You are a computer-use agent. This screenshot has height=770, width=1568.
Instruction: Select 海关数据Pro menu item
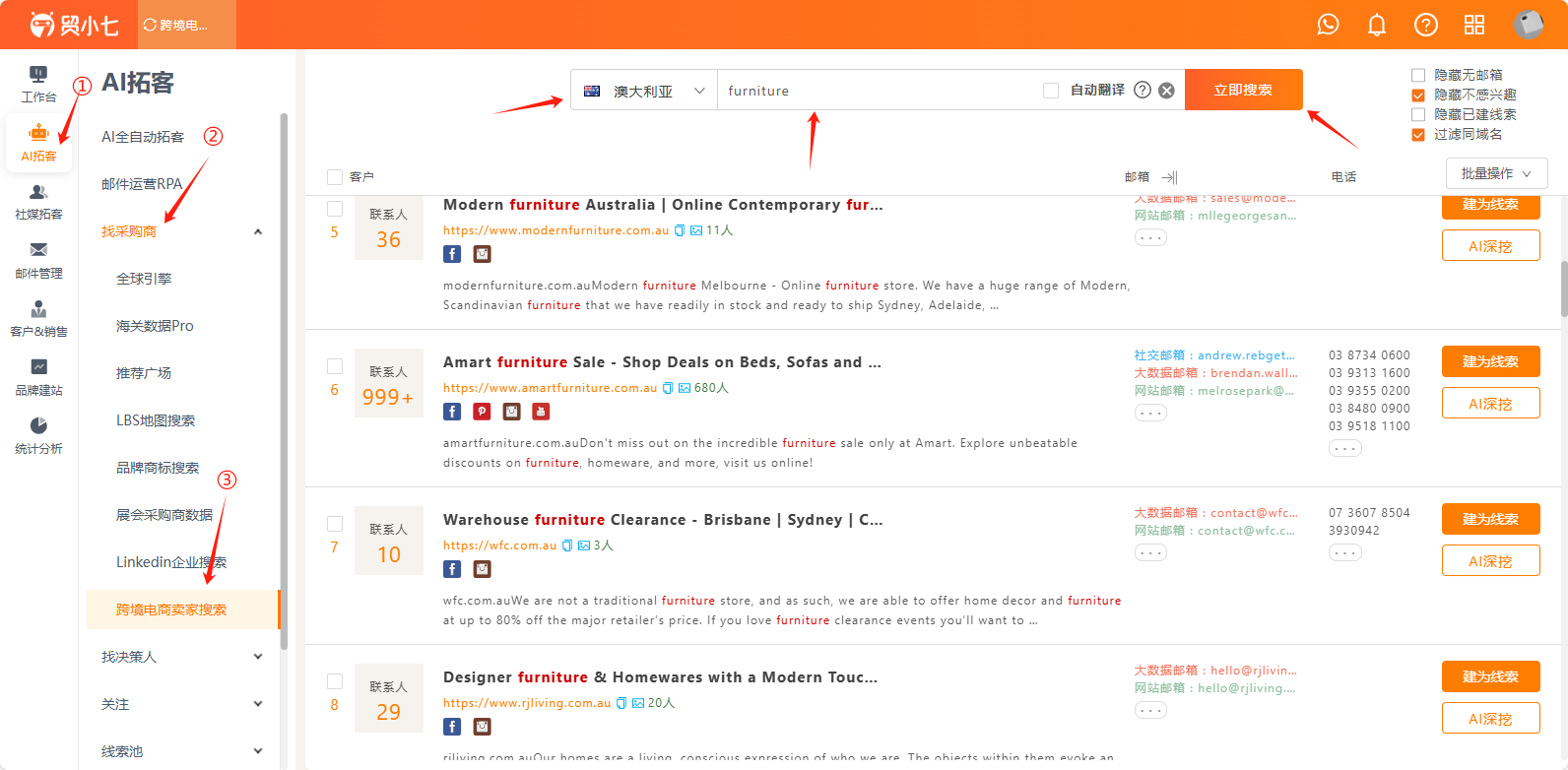(x=155, y=326)
